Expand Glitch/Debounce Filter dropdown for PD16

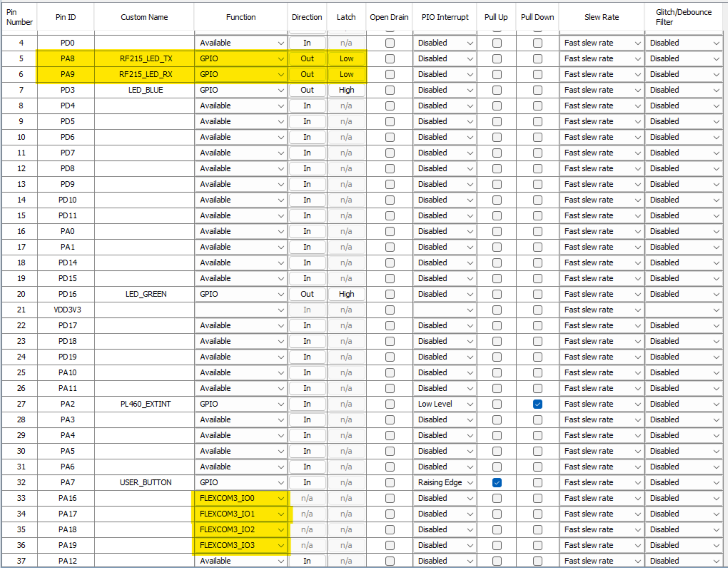684,294
